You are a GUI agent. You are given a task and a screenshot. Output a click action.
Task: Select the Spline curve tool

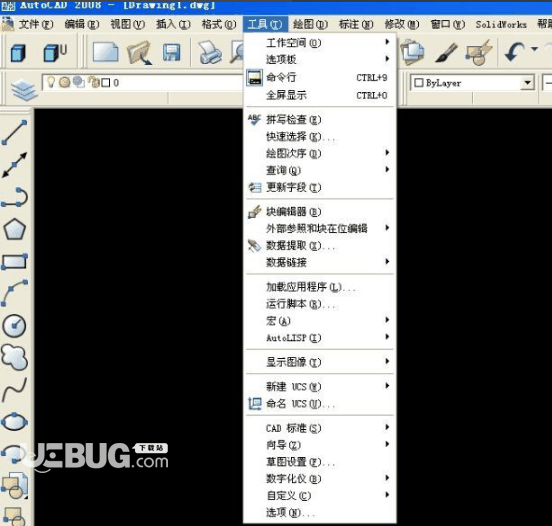pos(14,390)
